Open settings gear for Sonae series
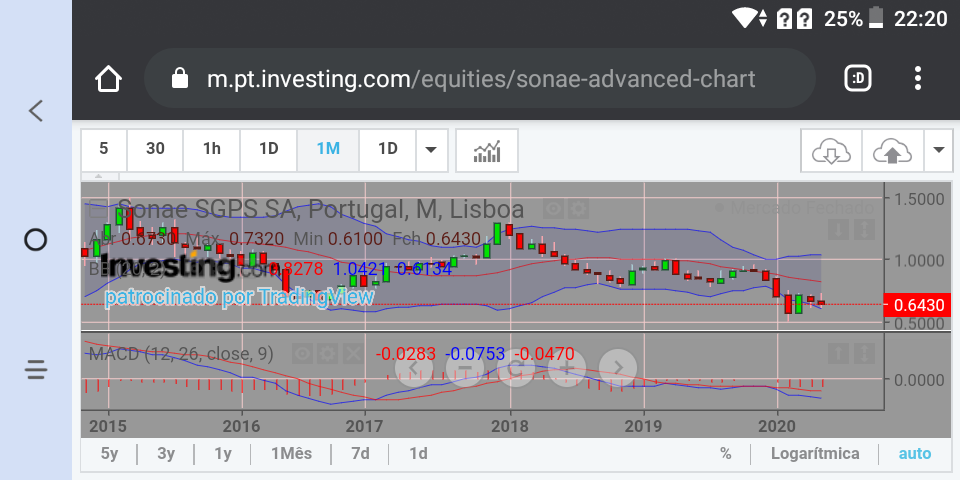 577,209
